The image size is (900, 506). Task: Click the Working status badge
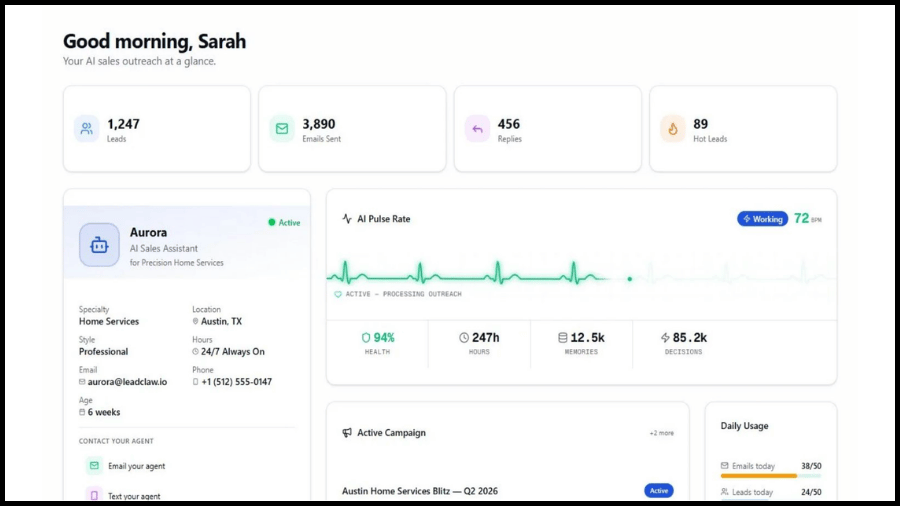click(762, 219)
